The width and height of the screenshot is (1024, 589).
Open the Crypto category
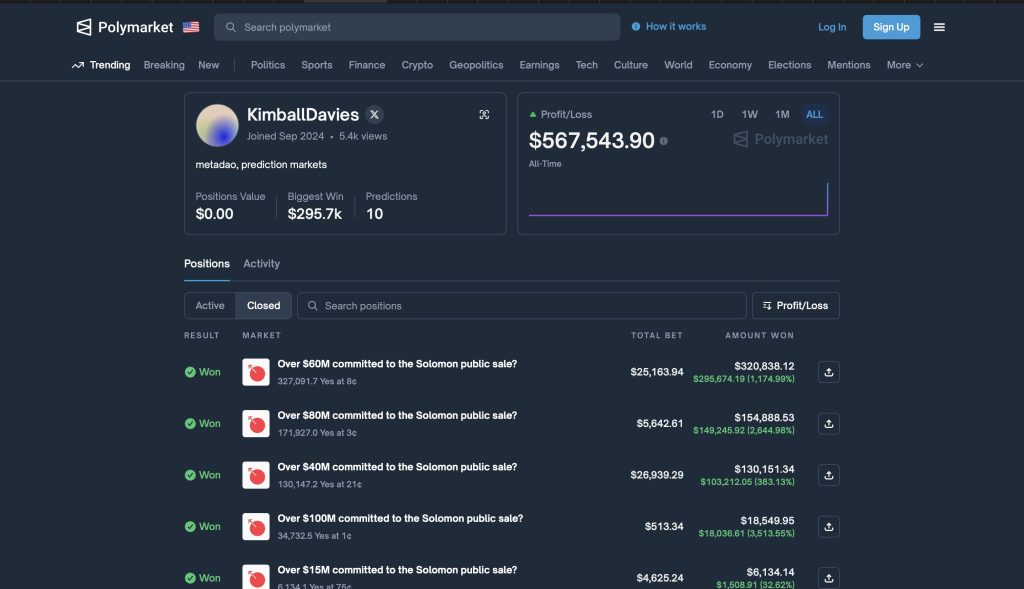click(417, 65)
